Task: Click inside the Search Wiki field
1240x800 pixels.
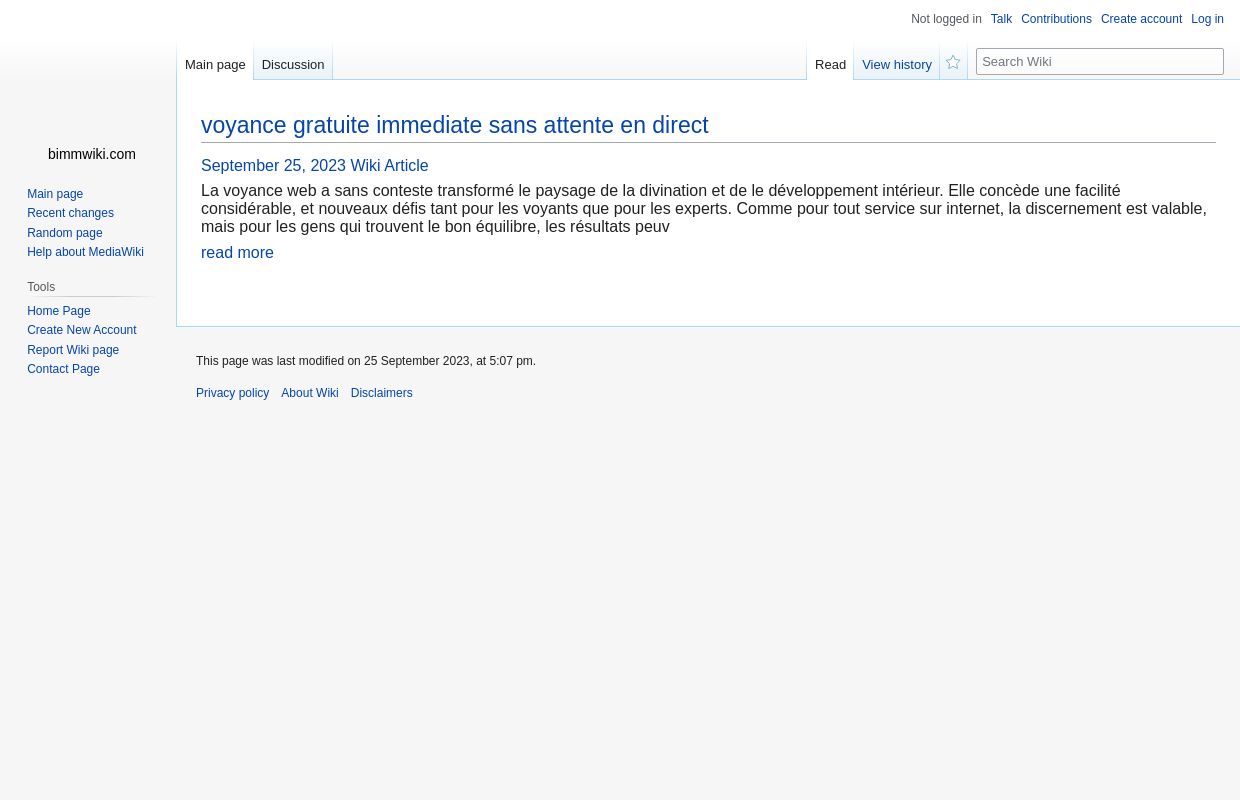Action: [1100, 61]
